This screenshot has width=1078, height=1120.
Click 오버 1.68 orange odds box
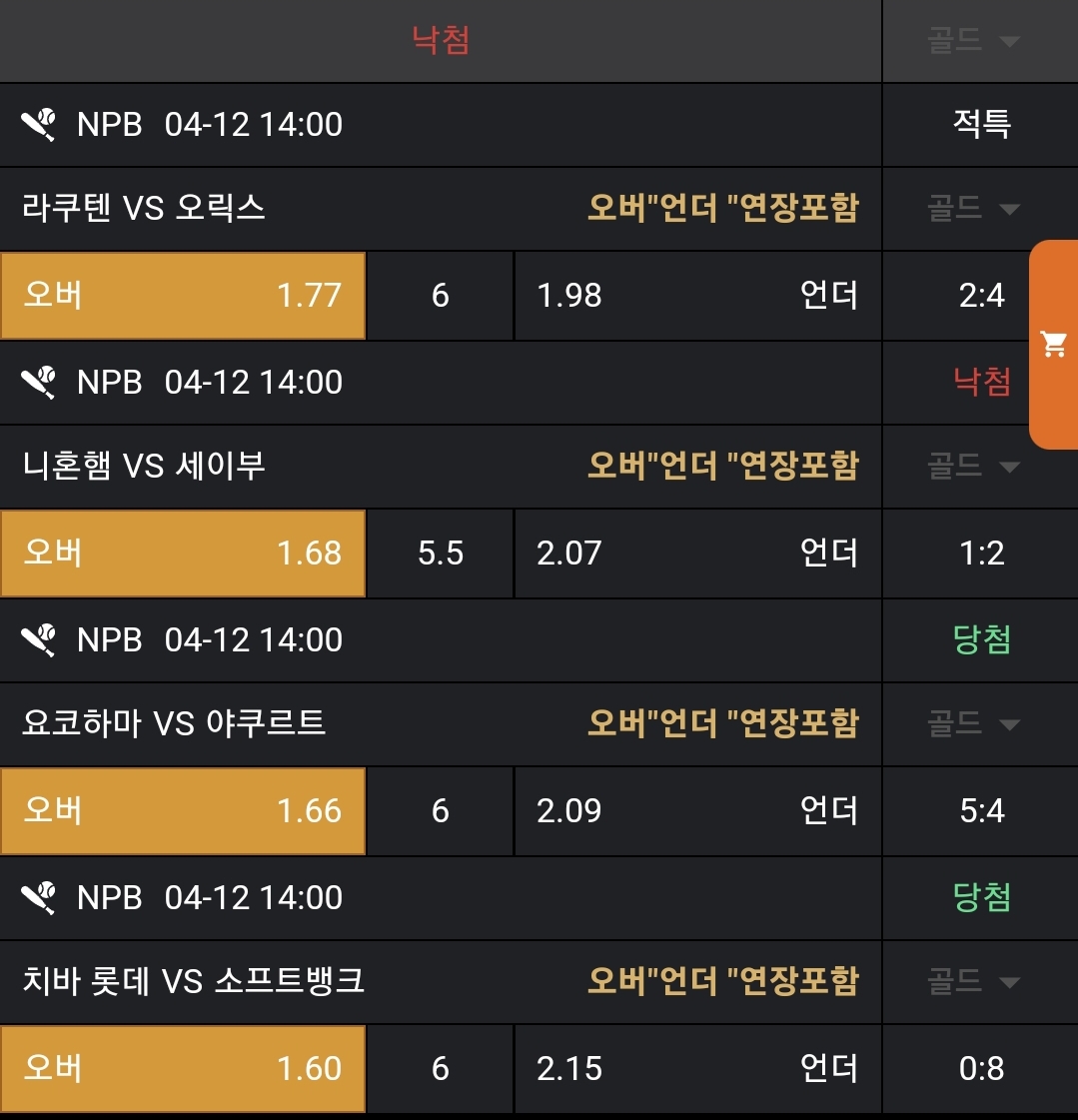183,554
